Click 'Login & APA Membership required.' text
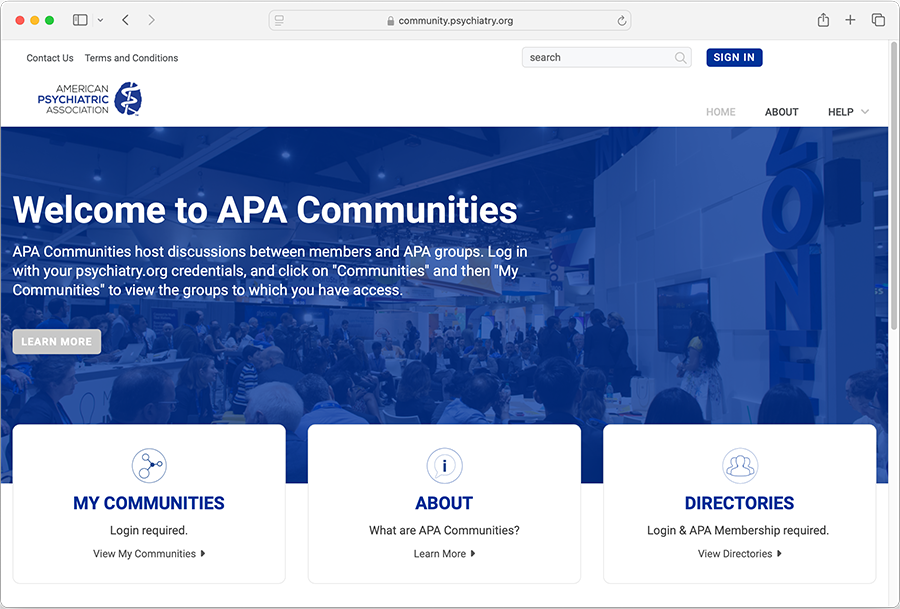900x609 pixels. (x=738, y=530)
